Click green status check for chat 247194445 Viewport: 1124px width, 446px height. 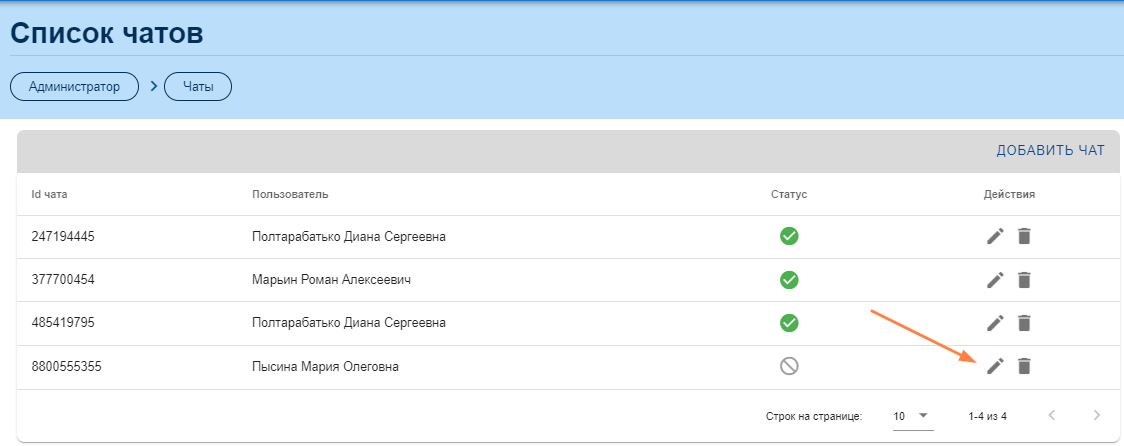[789, 236]
